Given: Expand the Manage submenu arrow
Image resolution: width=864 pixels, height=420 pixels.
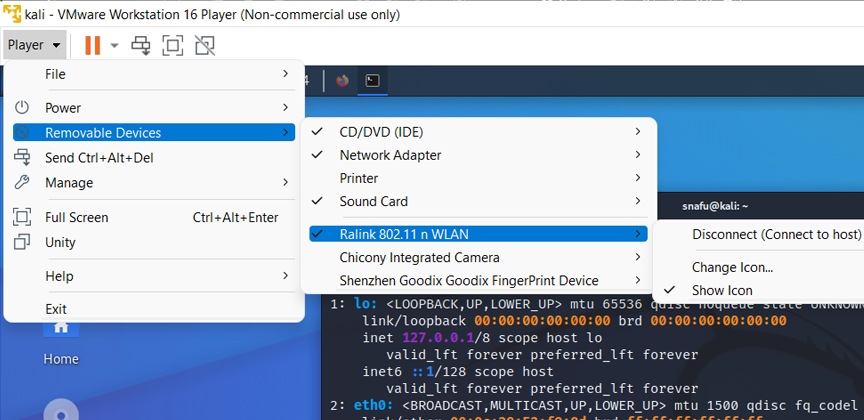Looking at the screenshot, I should pos(285,182).
